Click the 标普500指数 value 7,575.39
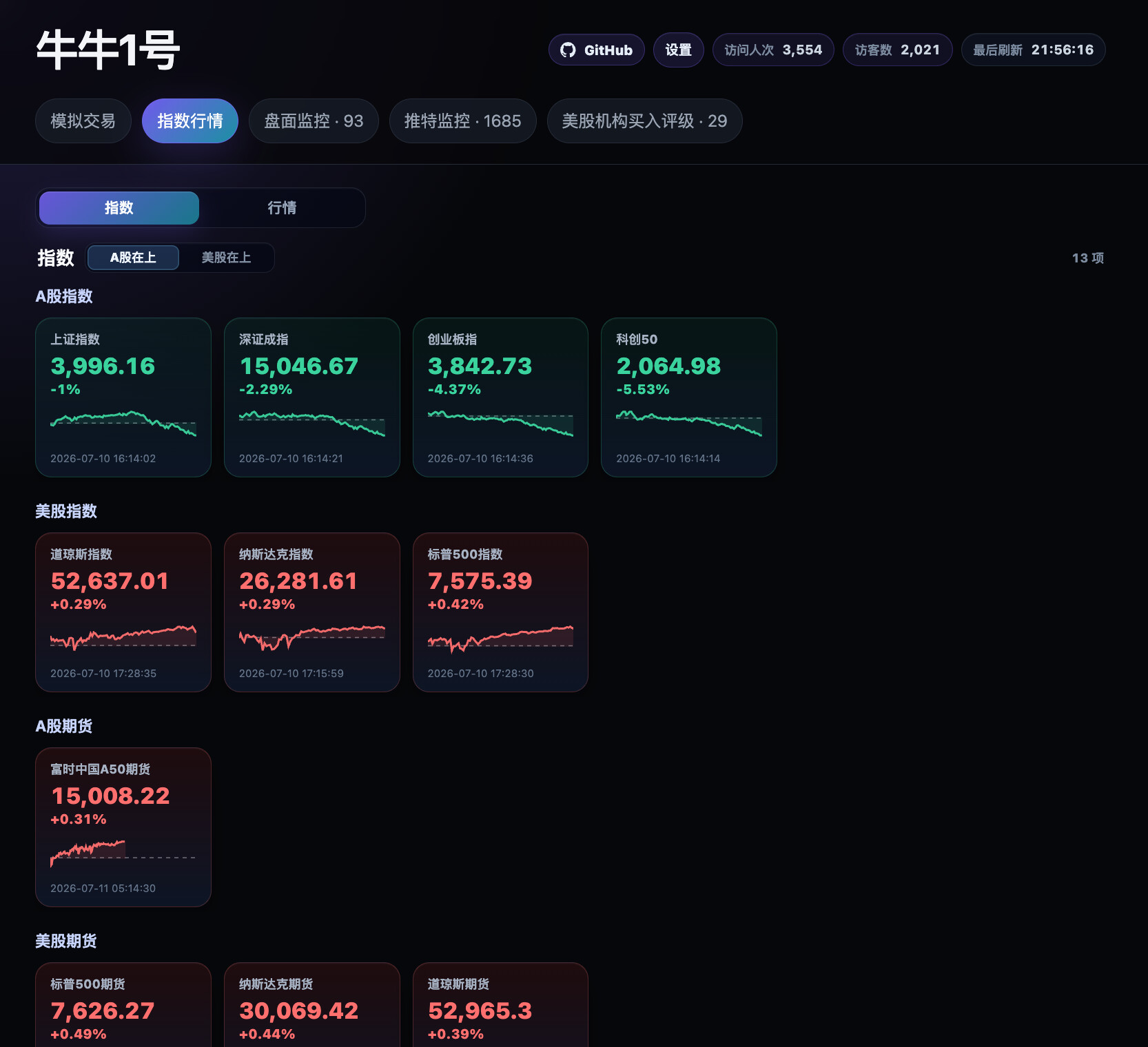 [480, 581]
